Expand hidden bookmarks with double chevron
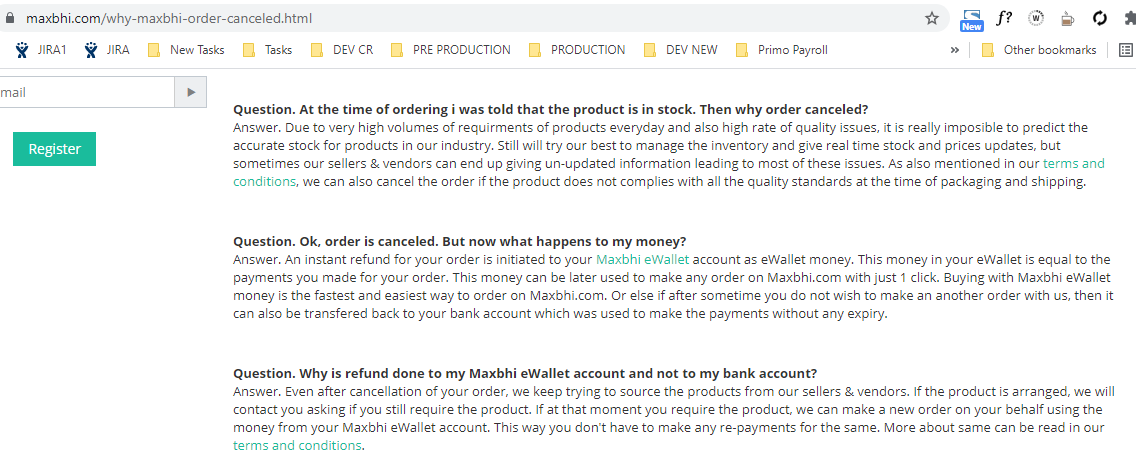Screen dimensions: 1136x470 pos(954,50)
